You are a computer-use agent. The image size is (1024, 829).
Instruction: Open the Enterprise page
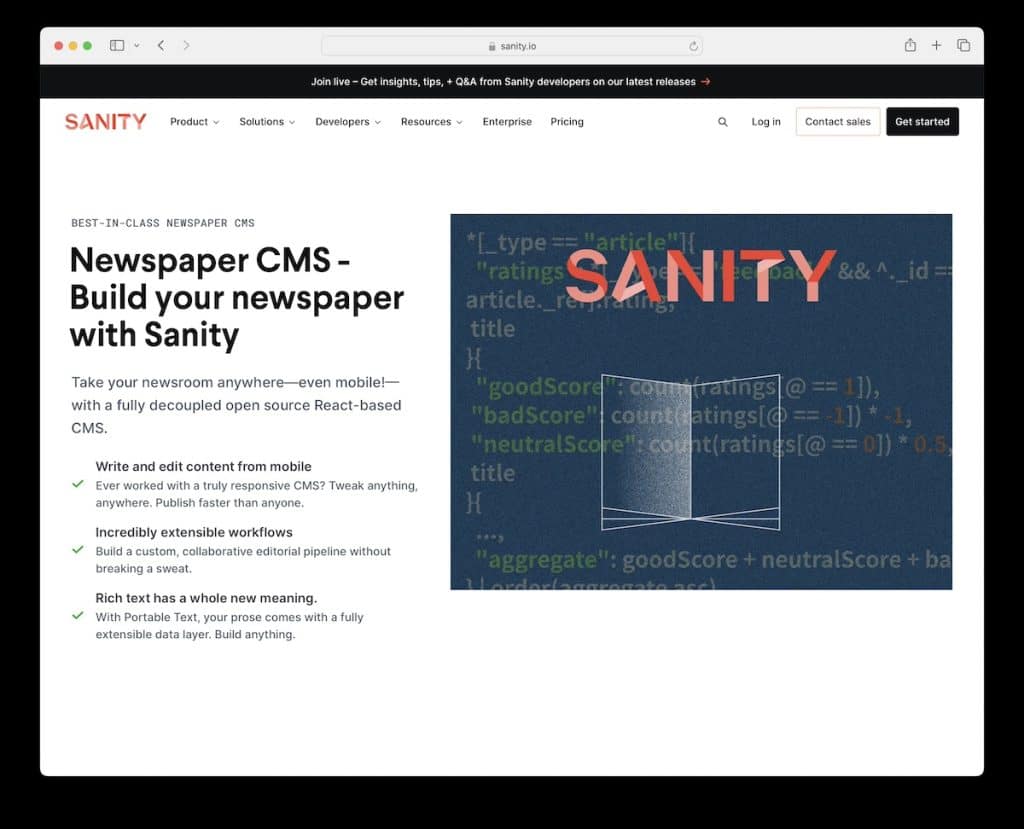point(507,122)
